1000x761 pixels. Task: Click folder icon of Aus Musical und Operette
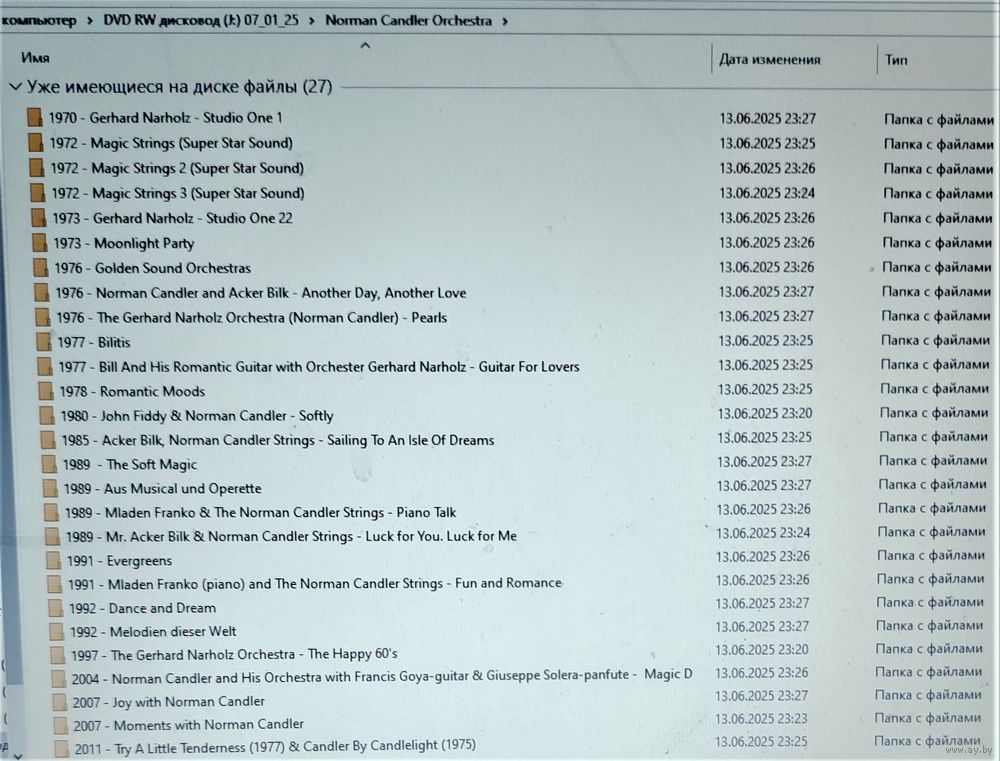50,489
